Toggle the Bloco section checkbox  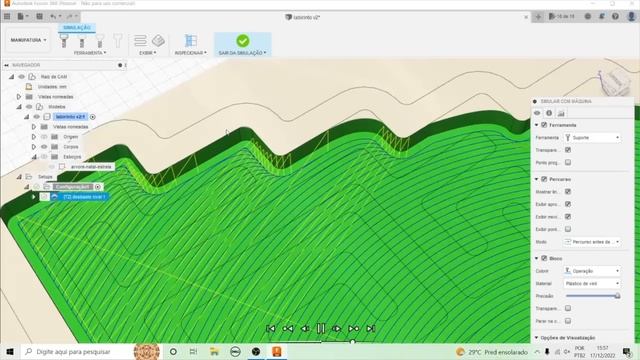pos(544,258)
